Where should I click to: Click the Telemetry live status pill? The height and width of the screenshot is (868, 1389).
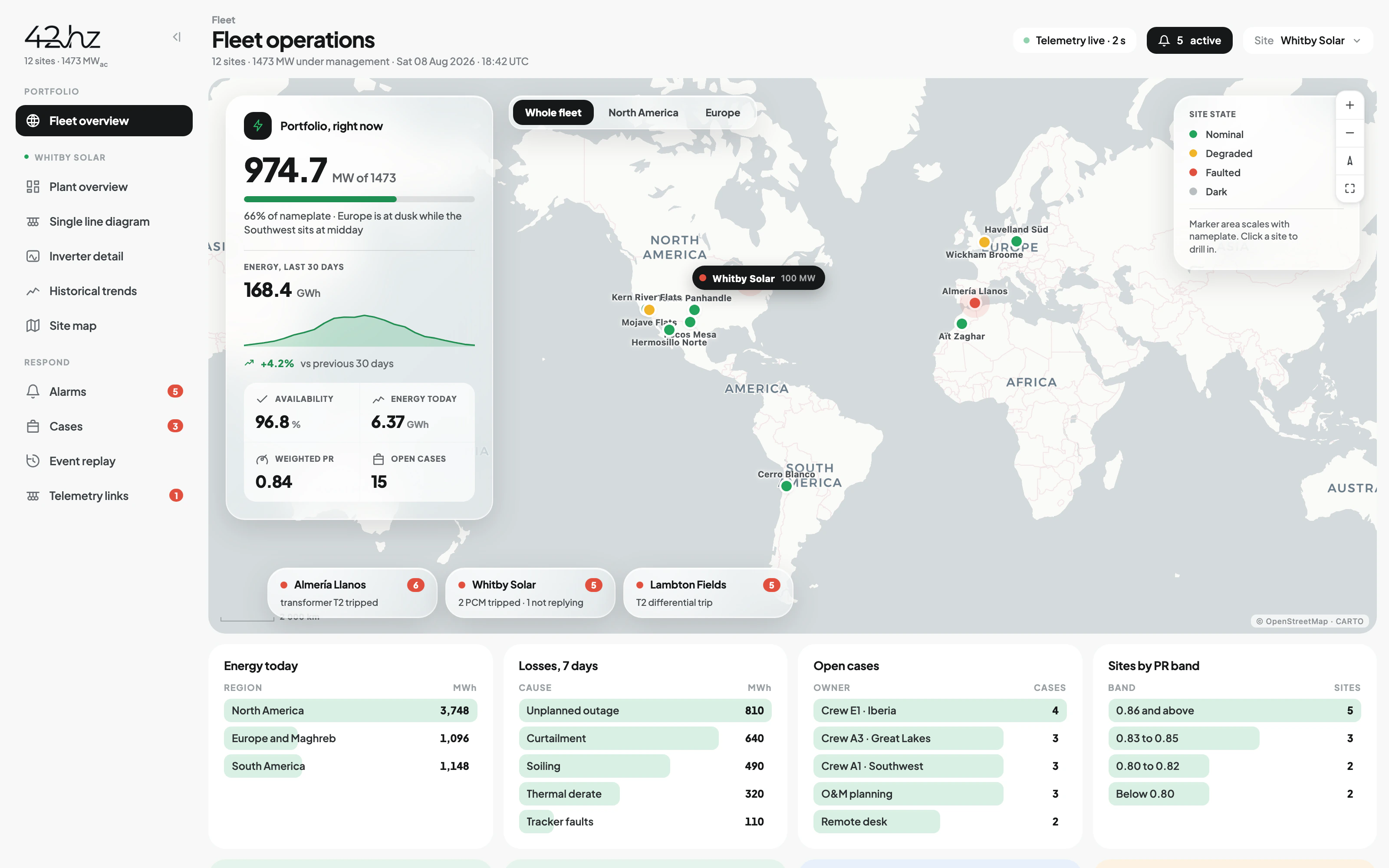tap(1074, 40)
